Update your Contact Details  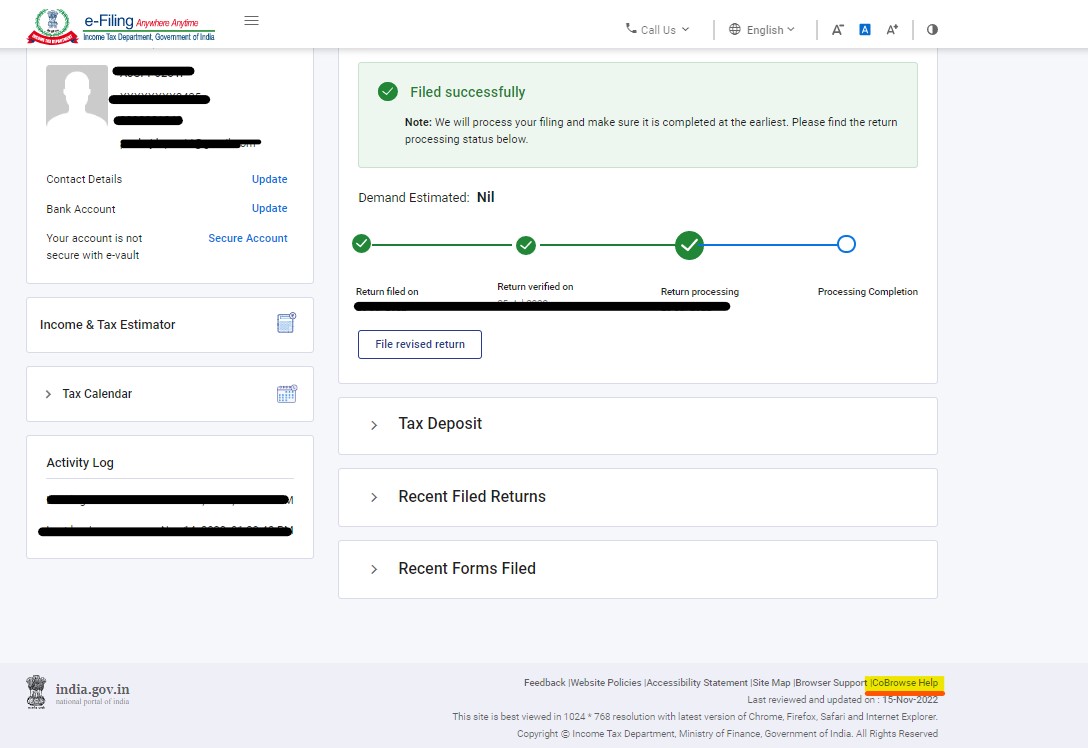(269, 179)
